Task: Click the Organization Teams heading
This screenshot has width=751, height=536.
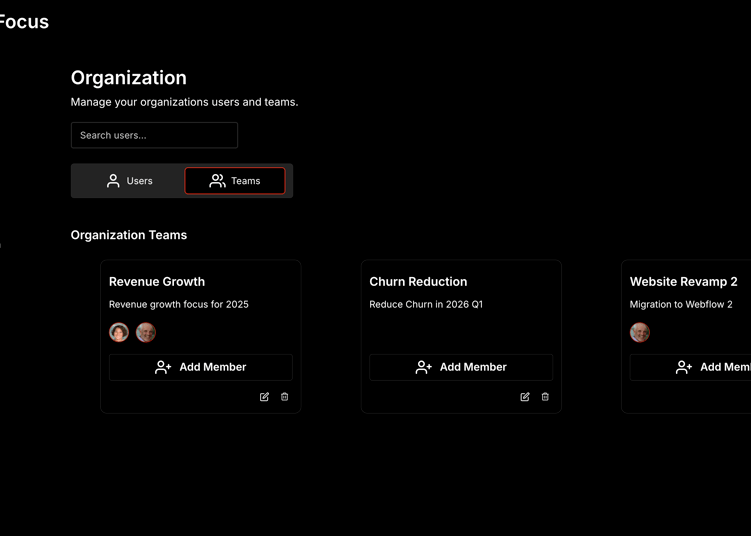Action: click(129, 235)
